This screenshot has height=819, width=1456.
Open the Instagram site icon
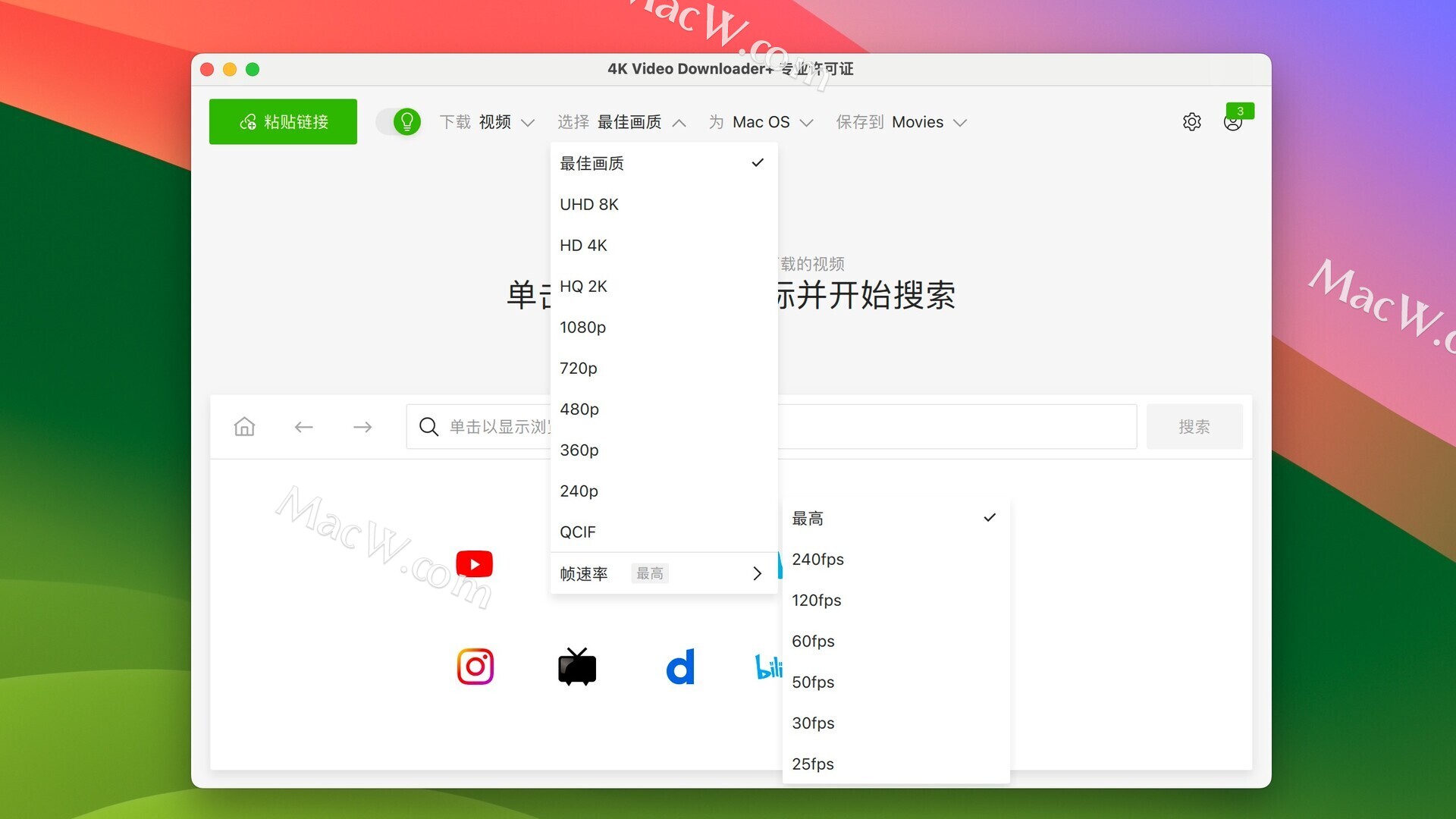[x=475, y=667]
